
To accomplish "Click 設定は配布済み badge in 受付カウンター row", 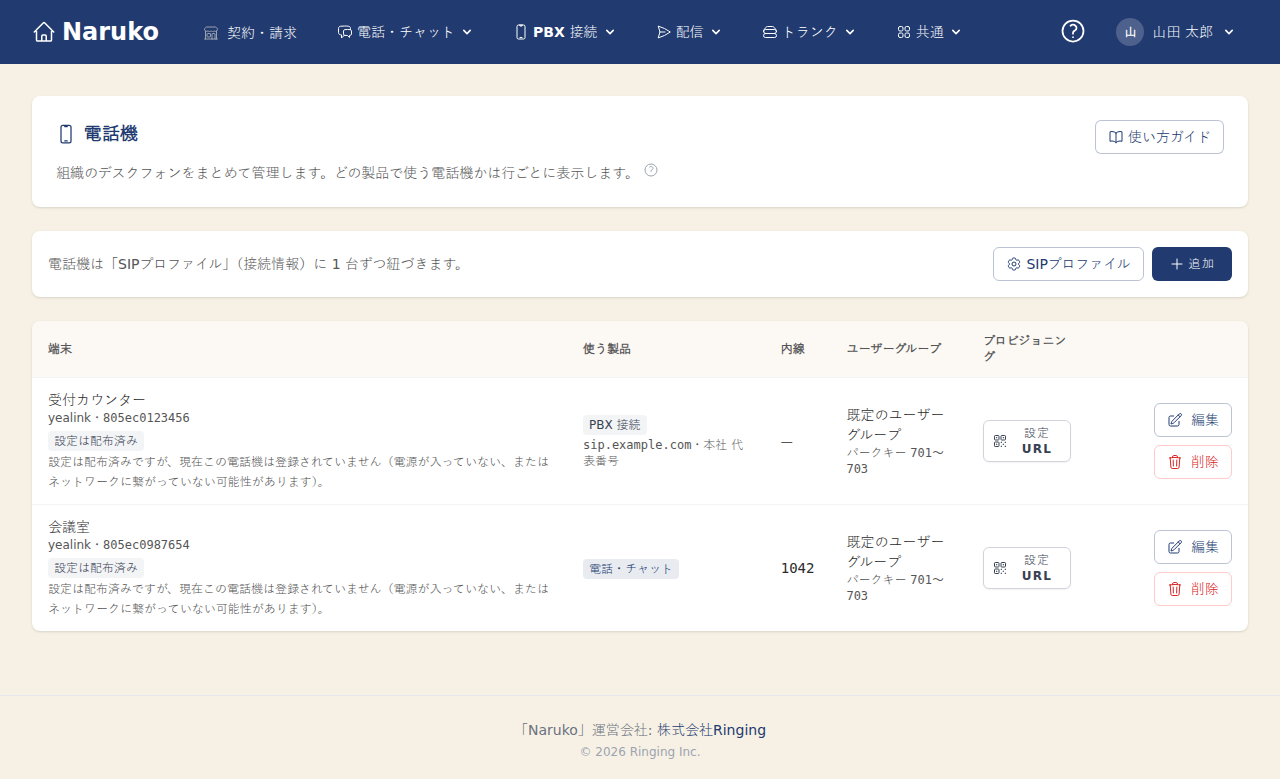I will [x=96, y=440].
